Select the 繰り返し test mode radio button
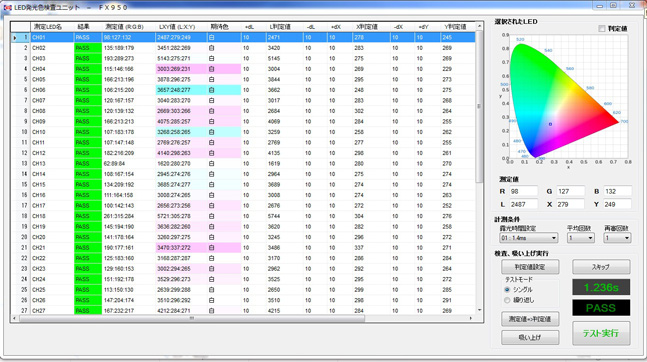 pyautogui.click(x=507, y=300)
